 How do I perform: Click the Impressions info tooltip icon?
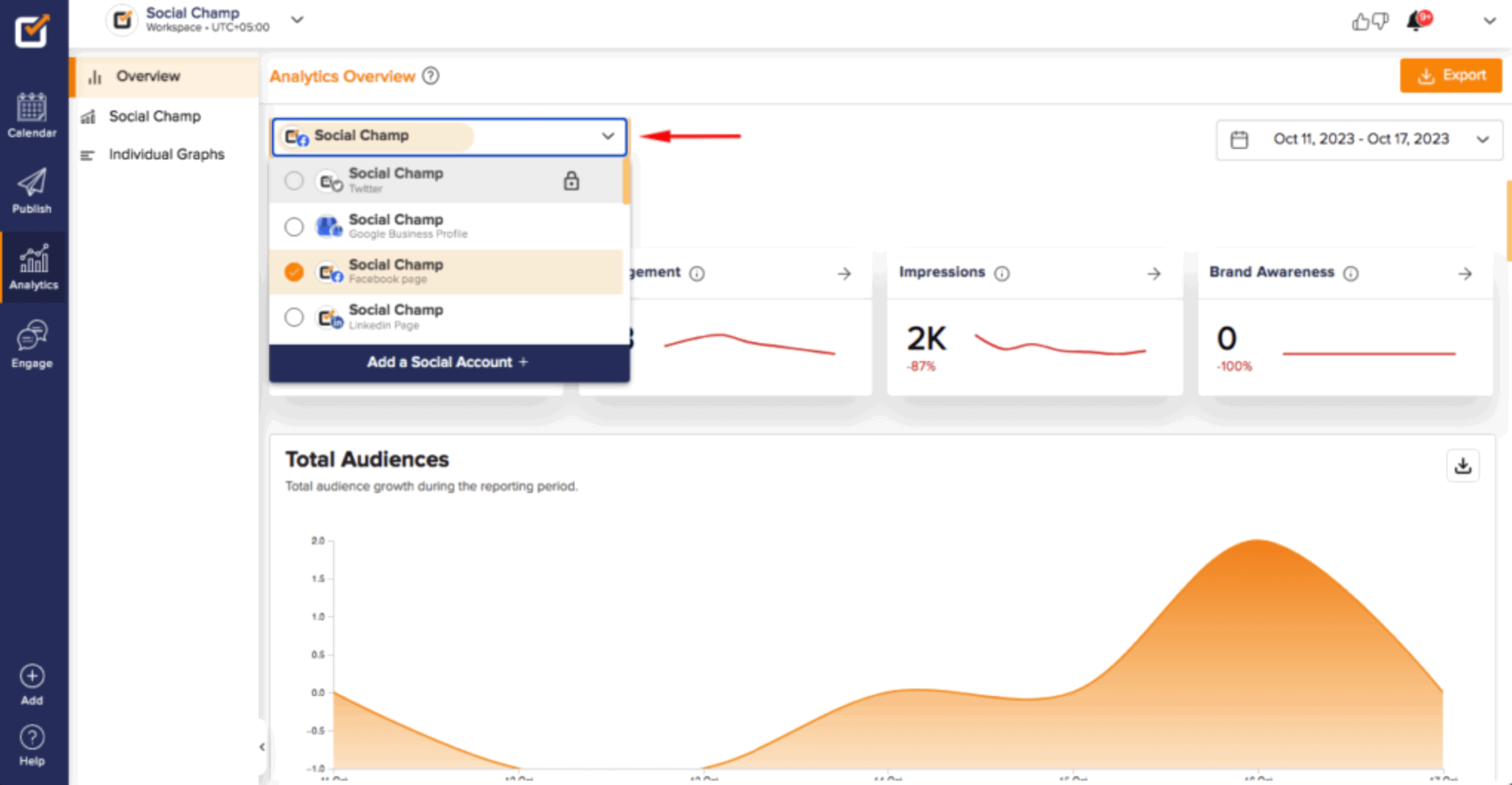pyautogui.click(x=1003, y=274)
